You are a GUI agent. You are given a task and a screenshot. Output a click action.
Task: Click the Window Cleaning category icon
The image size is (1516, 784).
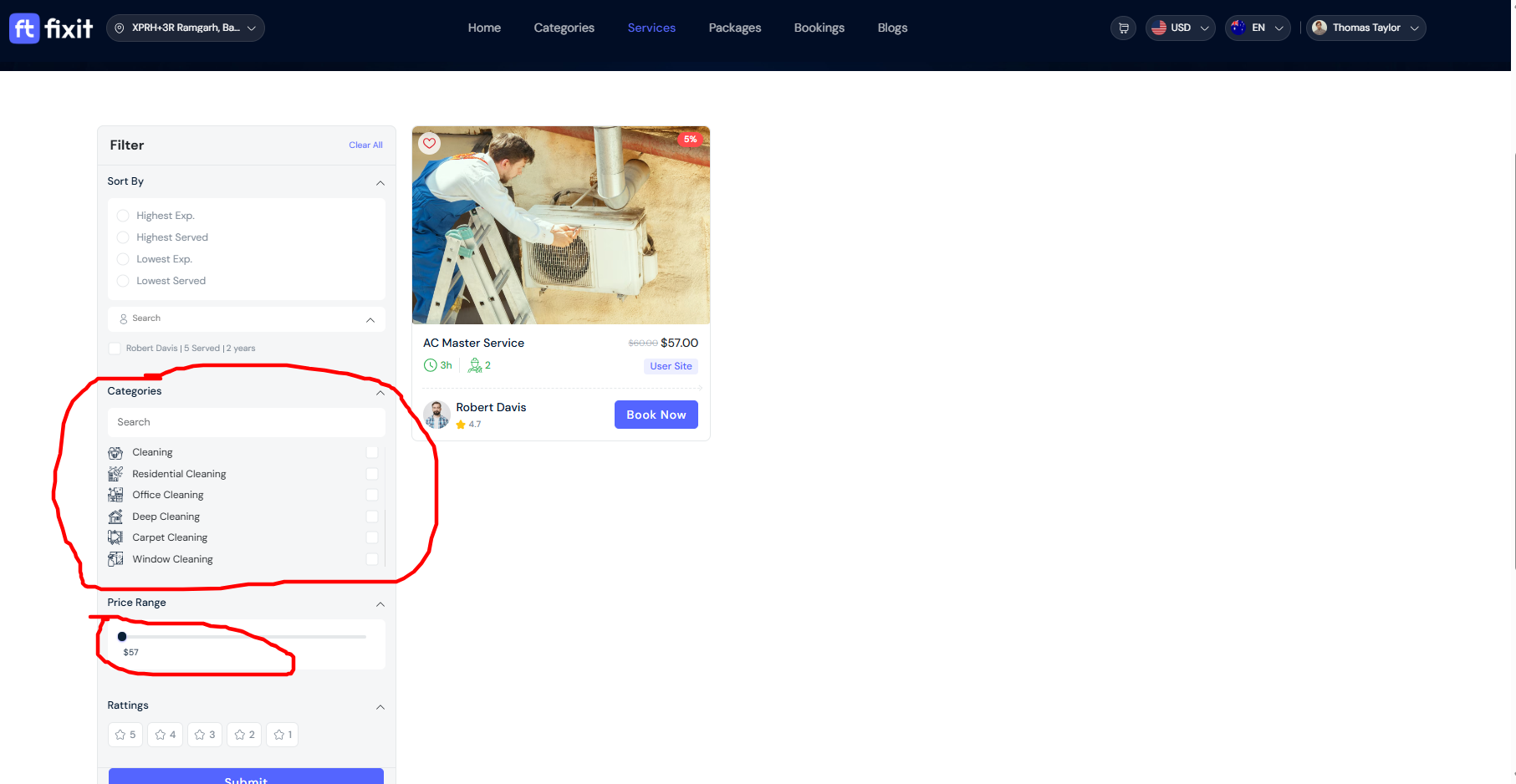coord(115,559)
